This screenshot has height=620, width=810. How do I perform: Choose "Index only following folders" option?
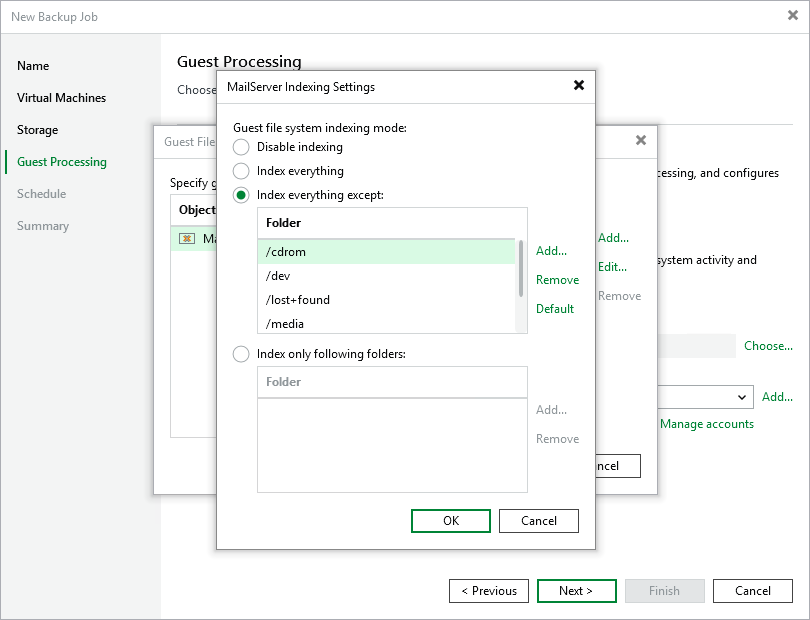click(240, 354)
